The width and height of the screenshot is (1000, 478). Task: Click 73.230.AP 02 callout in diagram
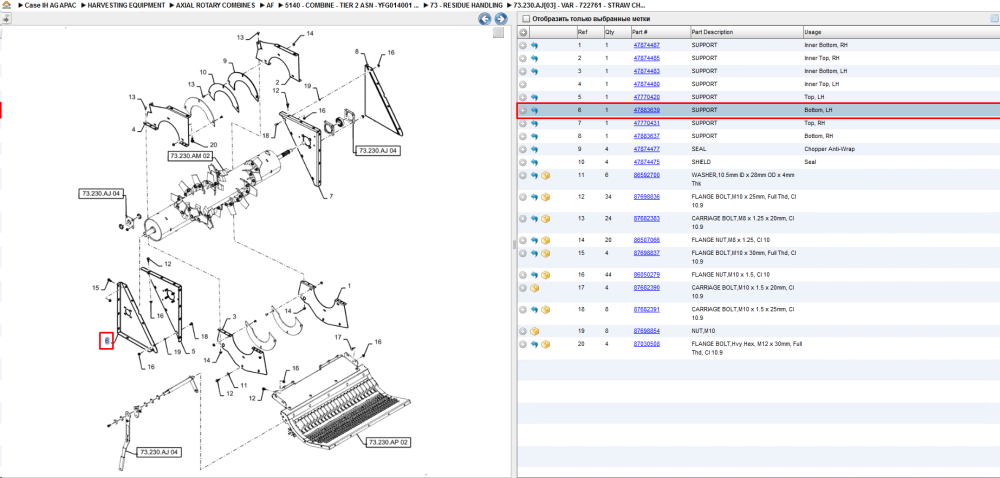[x=388, y=442]
